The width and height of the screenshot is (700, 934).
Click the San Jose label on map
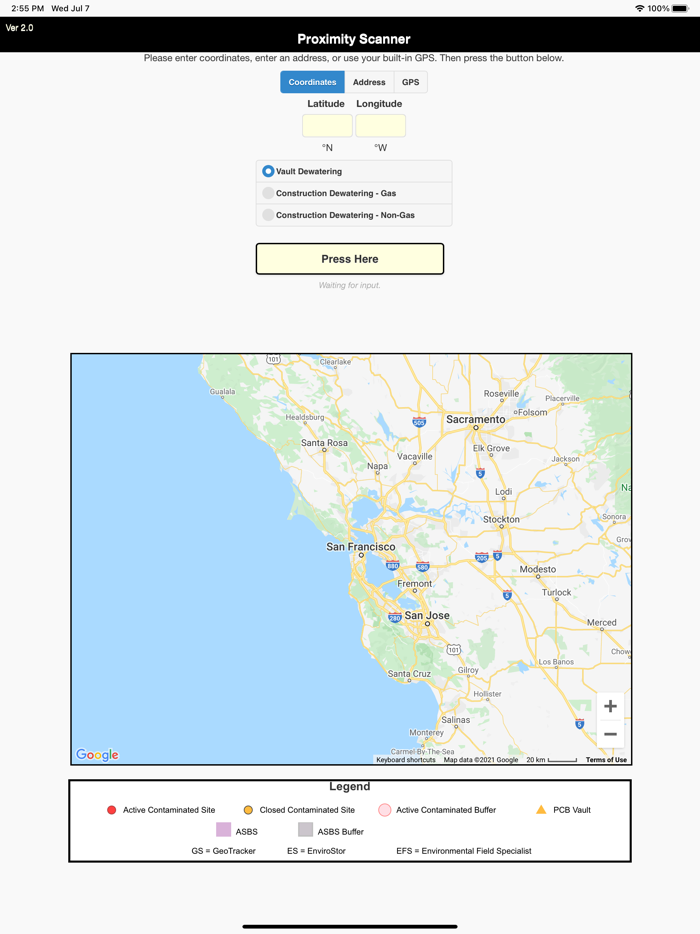[427, 615]
